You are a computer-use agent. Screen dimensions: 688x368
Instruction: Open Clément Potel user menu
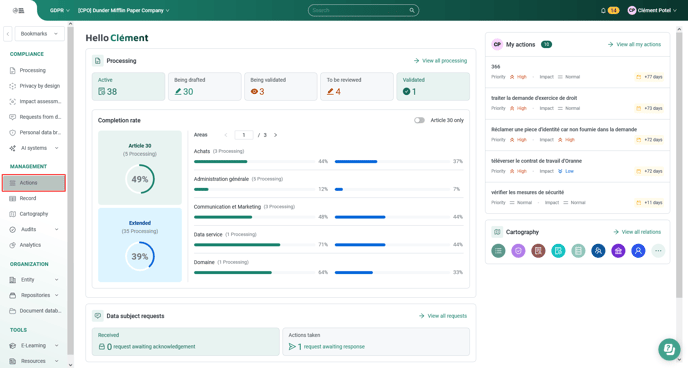point(652,11)
